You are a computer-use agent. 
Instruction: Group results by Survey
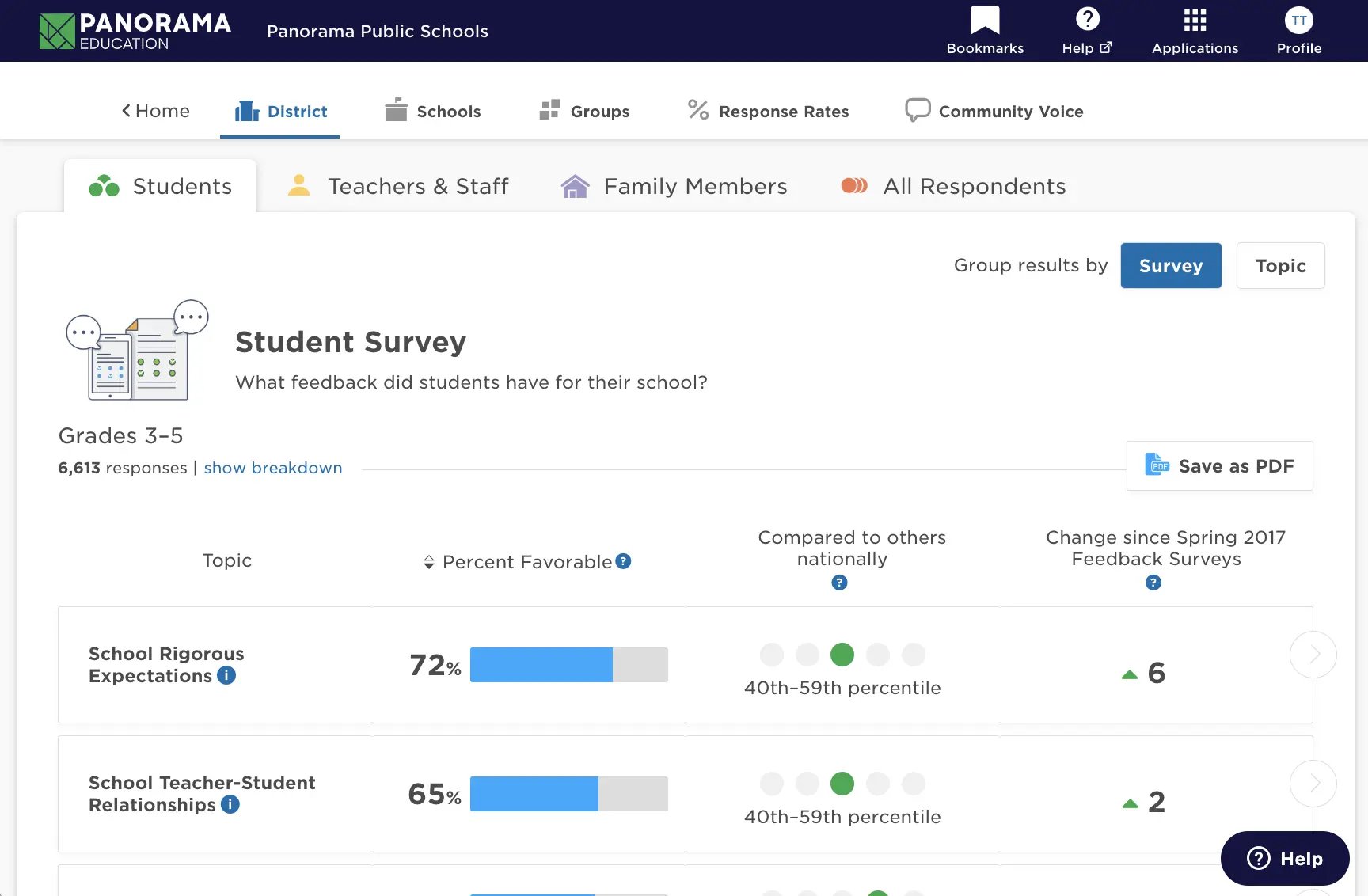pyautogui.click(x=1170, y=266)
